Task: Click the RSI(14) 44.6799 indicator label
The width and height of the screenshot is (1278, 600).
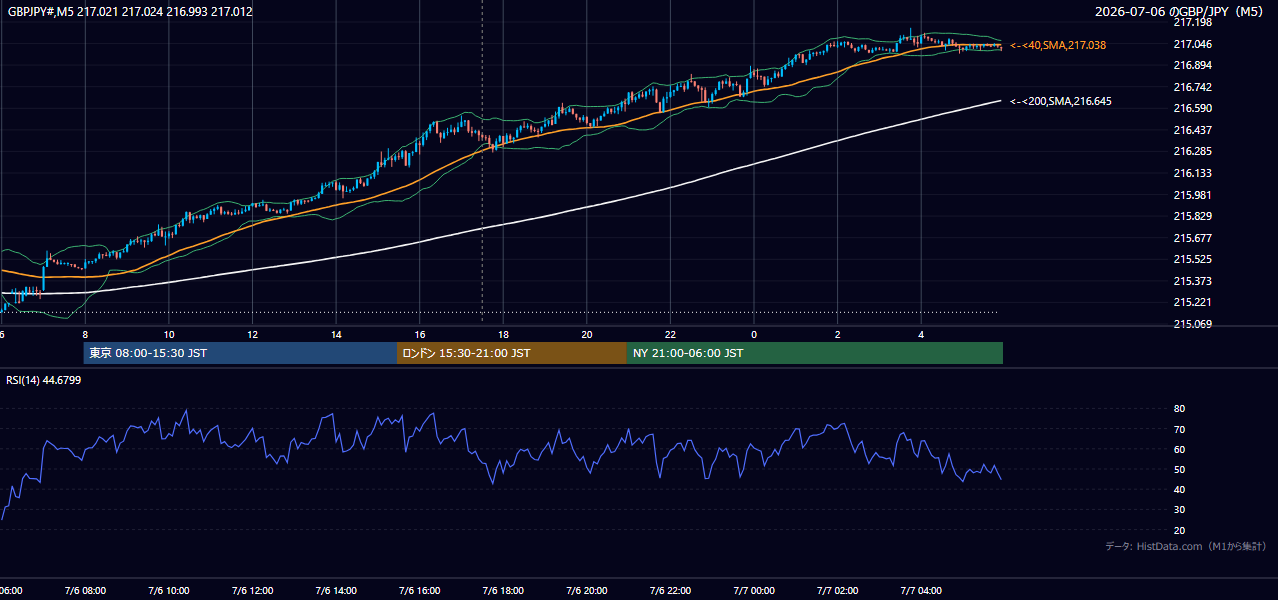Action: 44,380
